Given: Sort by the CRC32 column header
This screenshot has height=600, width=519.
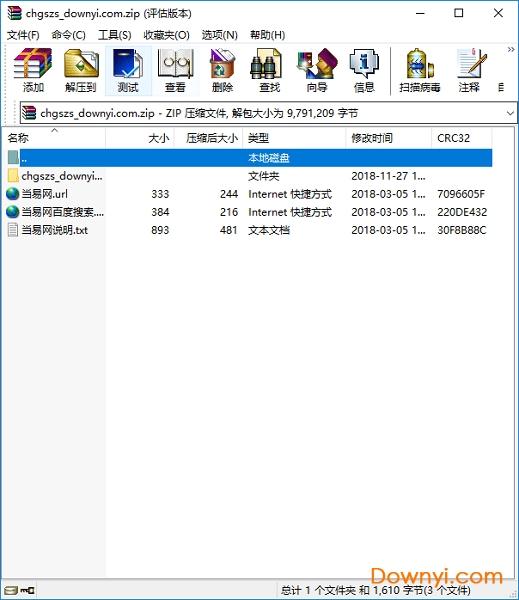Looking at the screenshot, I should pyautogui.click(x=462, y=138).
